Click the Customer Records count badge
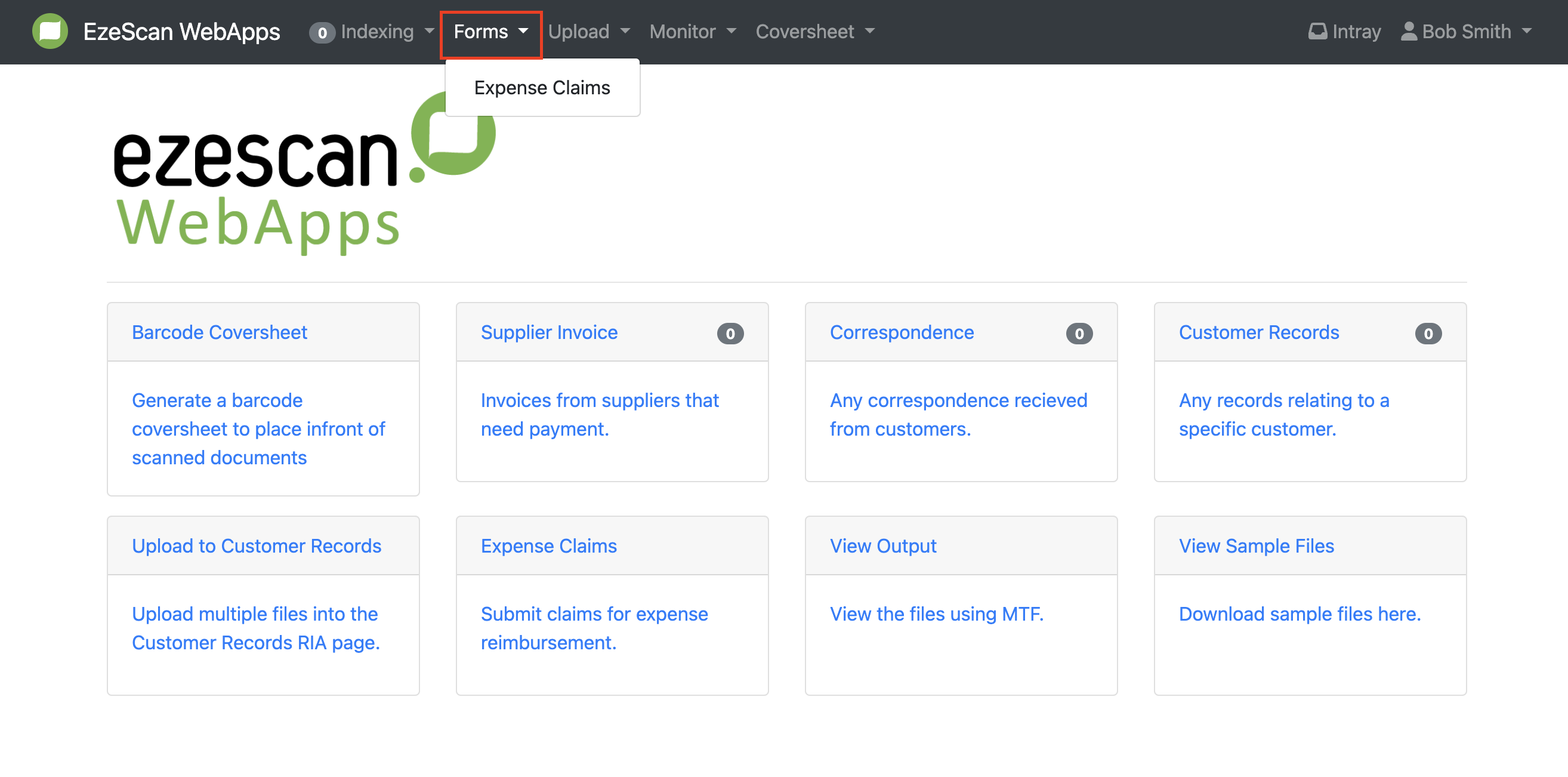Screen dimensions: 1568x777 click(x=1427, y=333)
